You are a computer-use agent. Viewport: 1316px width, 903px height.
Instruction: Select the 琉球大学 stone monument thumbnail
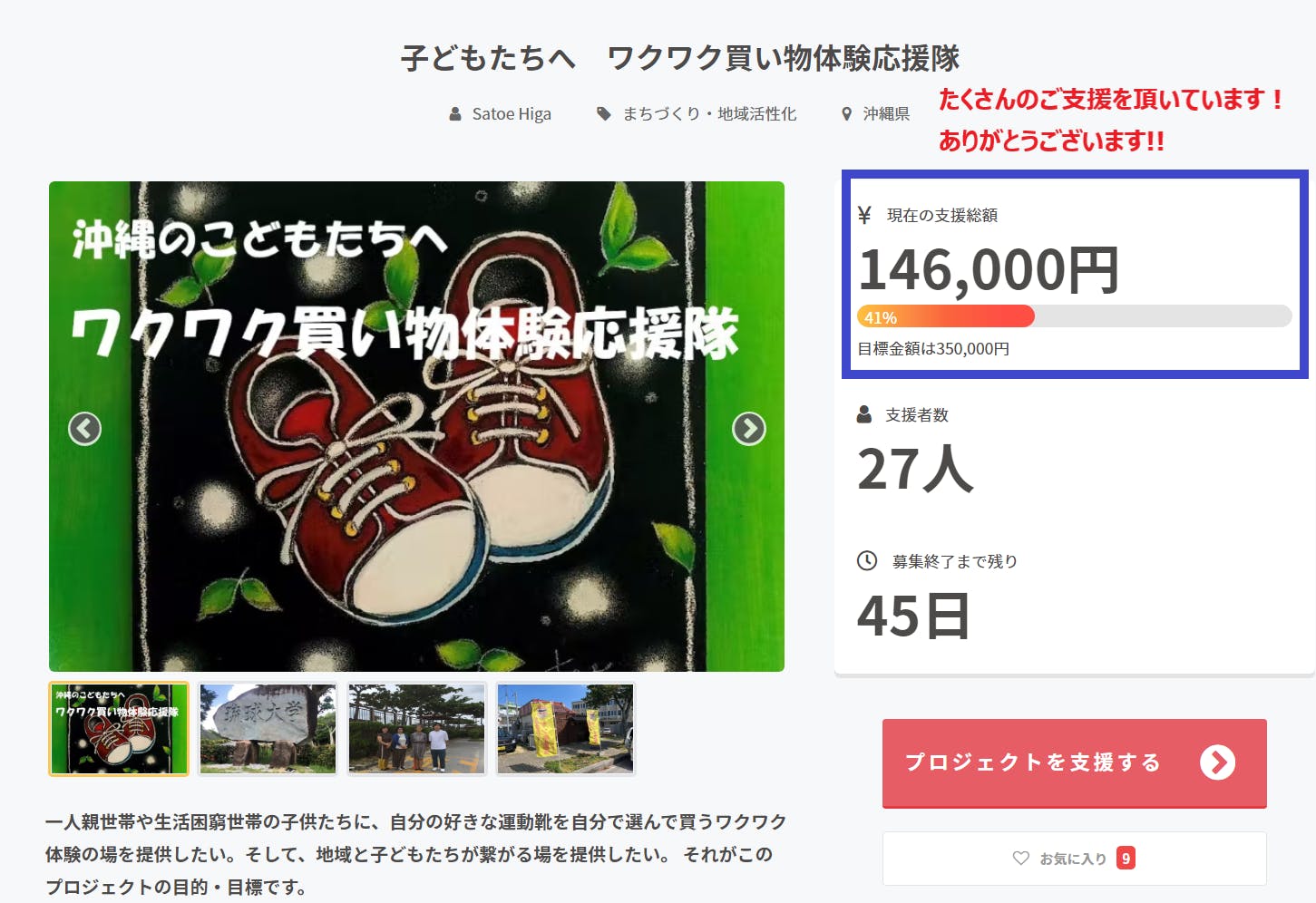click(x=268, y=729)
